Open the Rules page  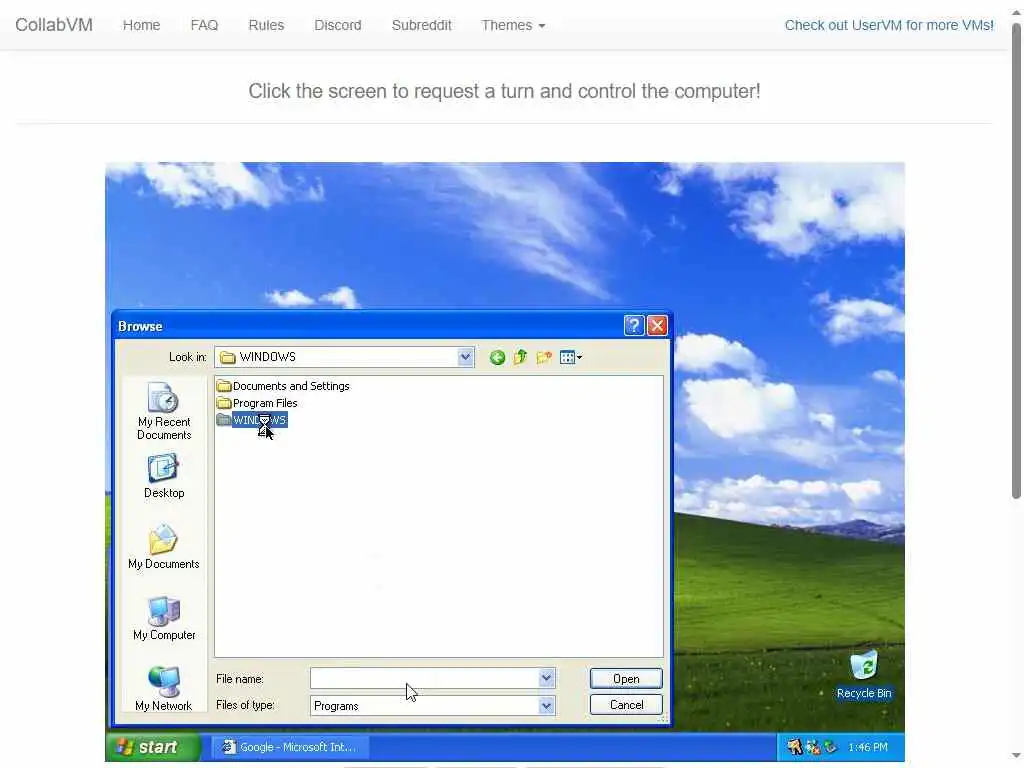(266, 25)
